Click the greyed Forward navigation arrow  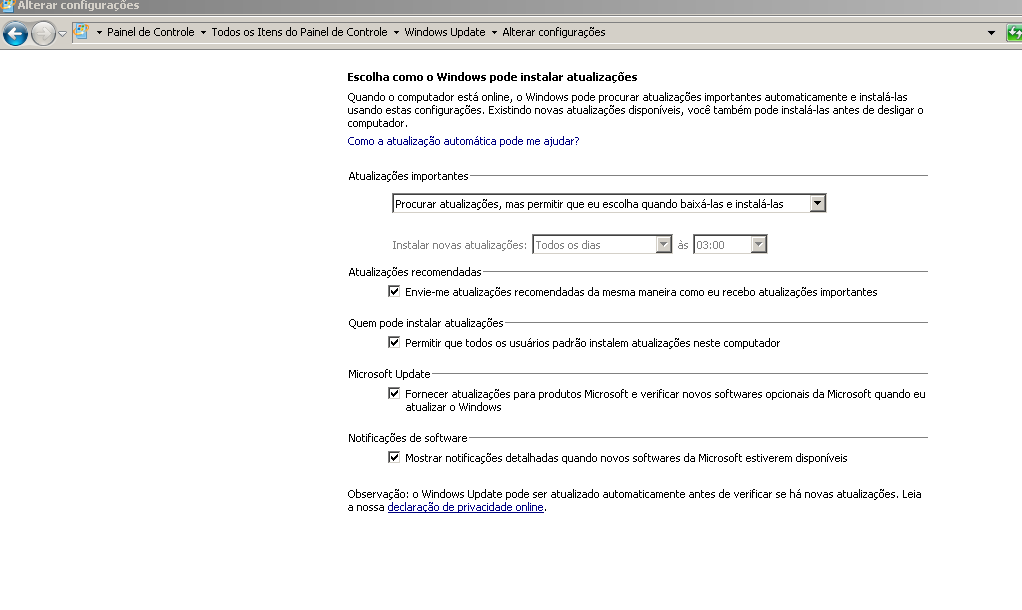coord(44,33)
